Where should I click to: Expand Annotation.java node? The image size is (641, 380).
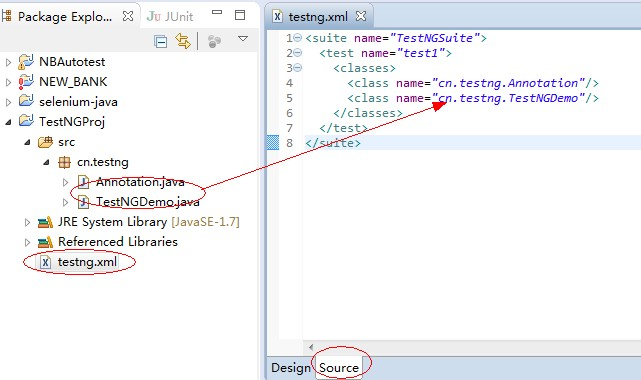pyautogui.click(x=65, y=182)
